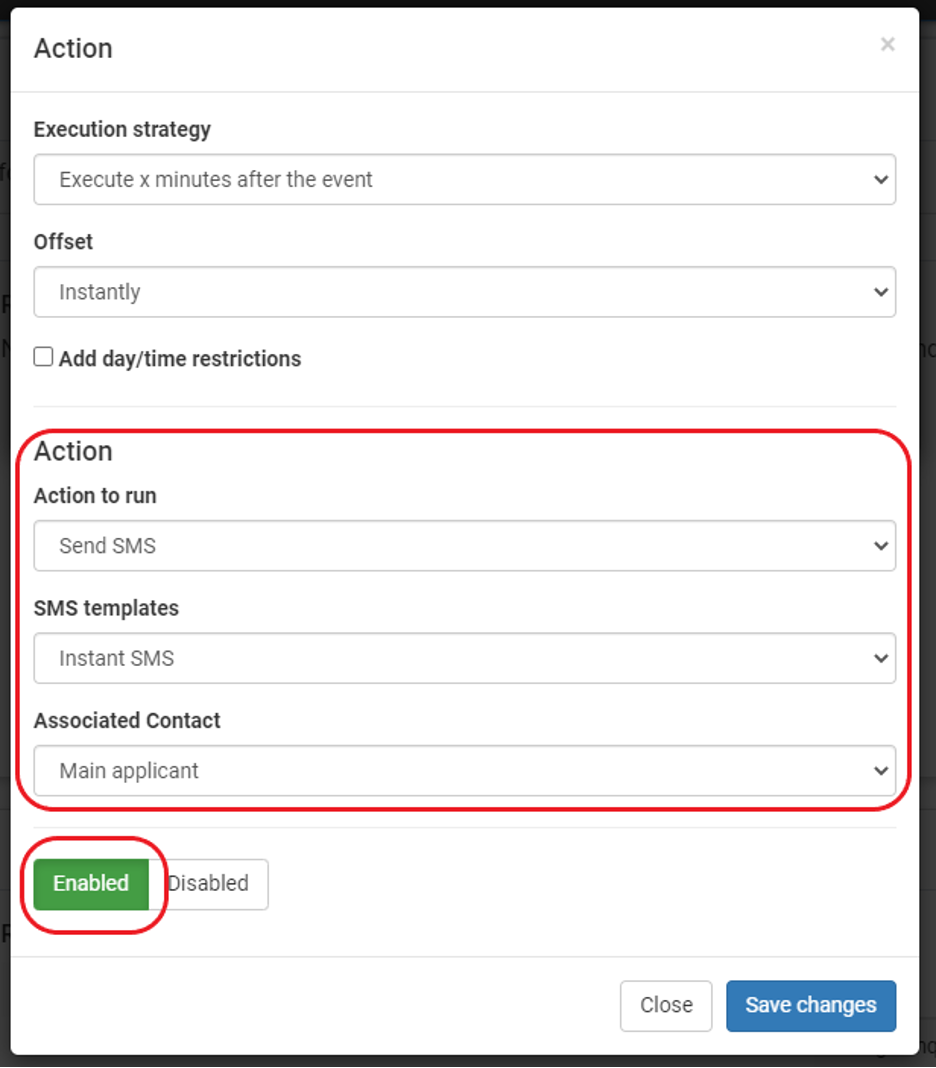Open the Execution strategy dropdown
The image size is (936, 1068).
click(x=465, y=179)
